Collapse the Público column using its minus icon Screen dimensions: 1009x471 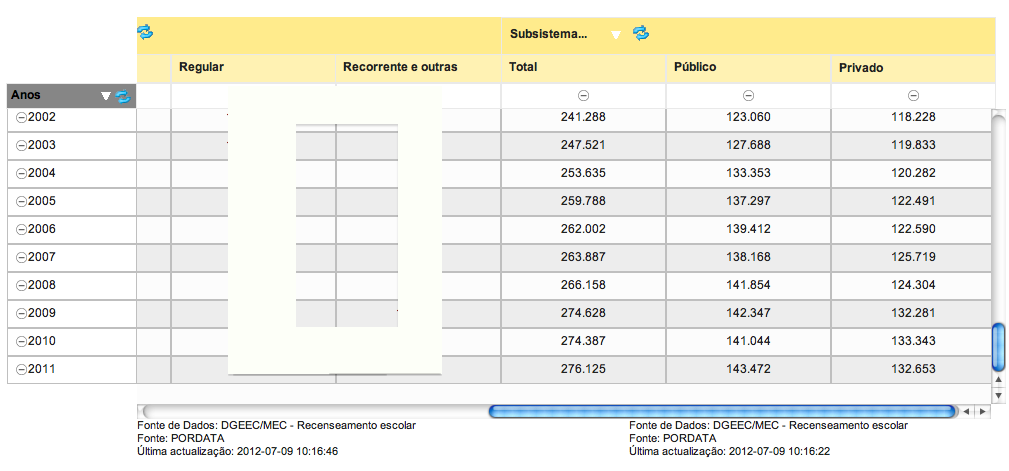coord(748,95)
